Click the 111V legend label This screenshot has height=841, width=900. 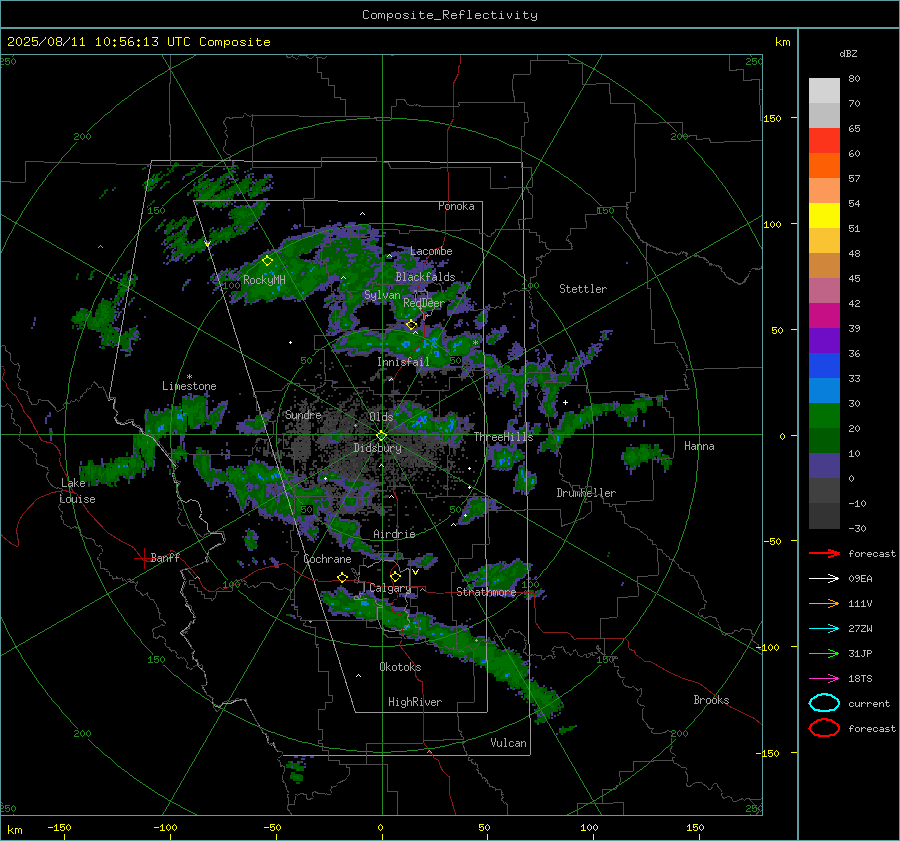coord(860,603)
